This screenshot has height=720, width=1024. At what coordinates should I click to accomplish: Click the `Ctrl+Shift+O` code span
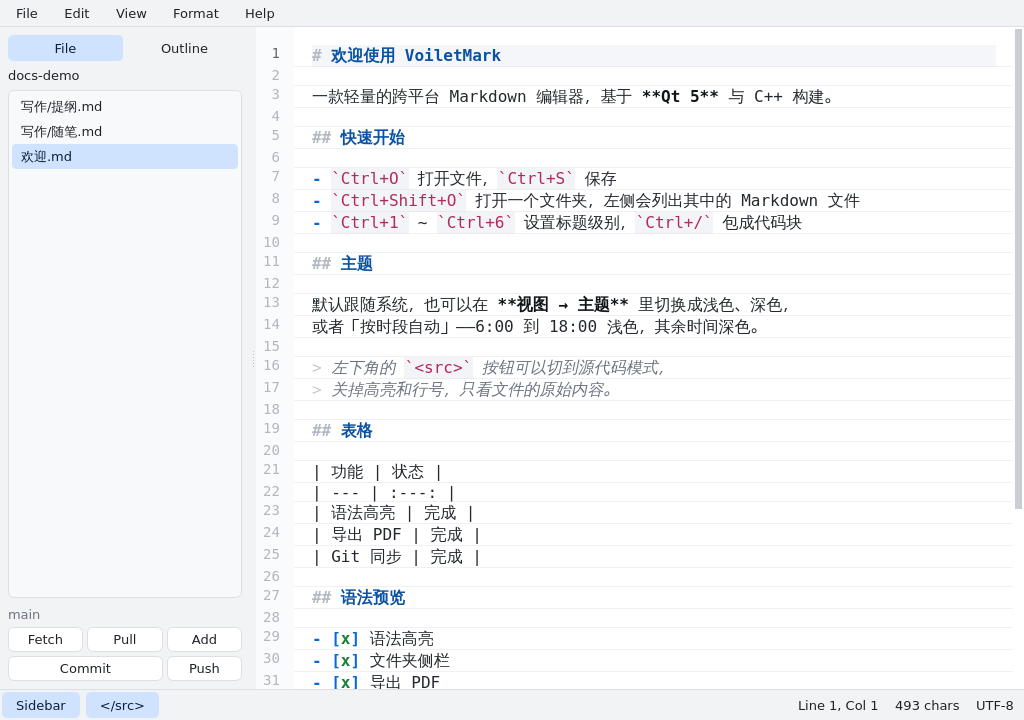coord(398,201)
